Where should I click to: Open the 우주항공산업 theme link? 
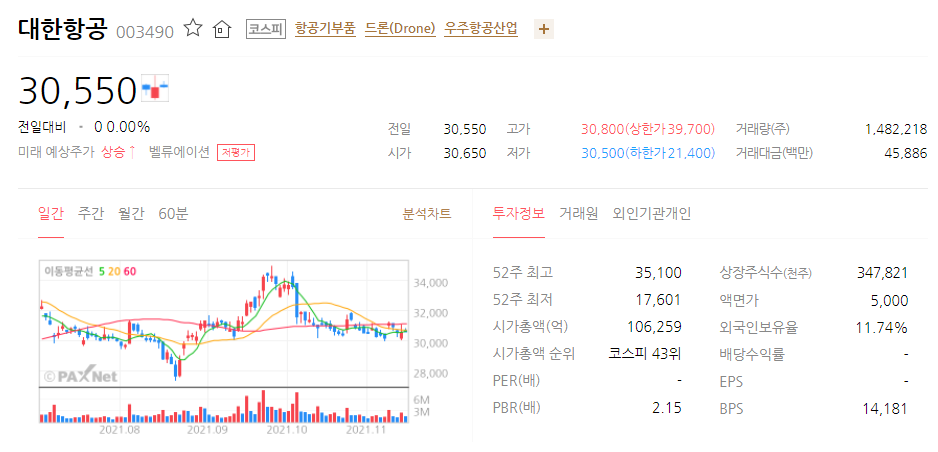click(x=481, y=28)
